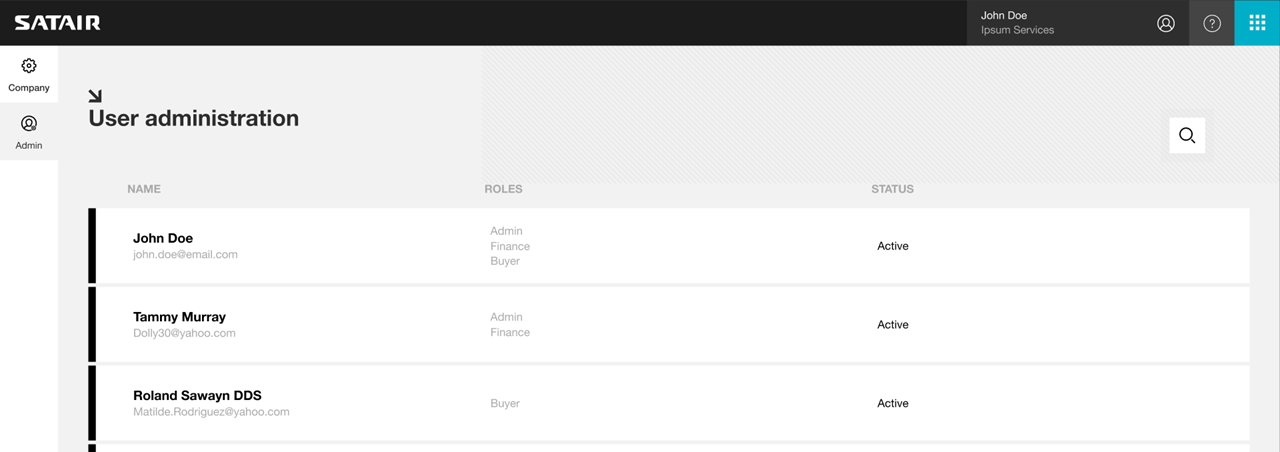Viewport: 1280px width, 452px height.
Task: Open the apps grid menu icon
Action: (x=1258, y=23)
